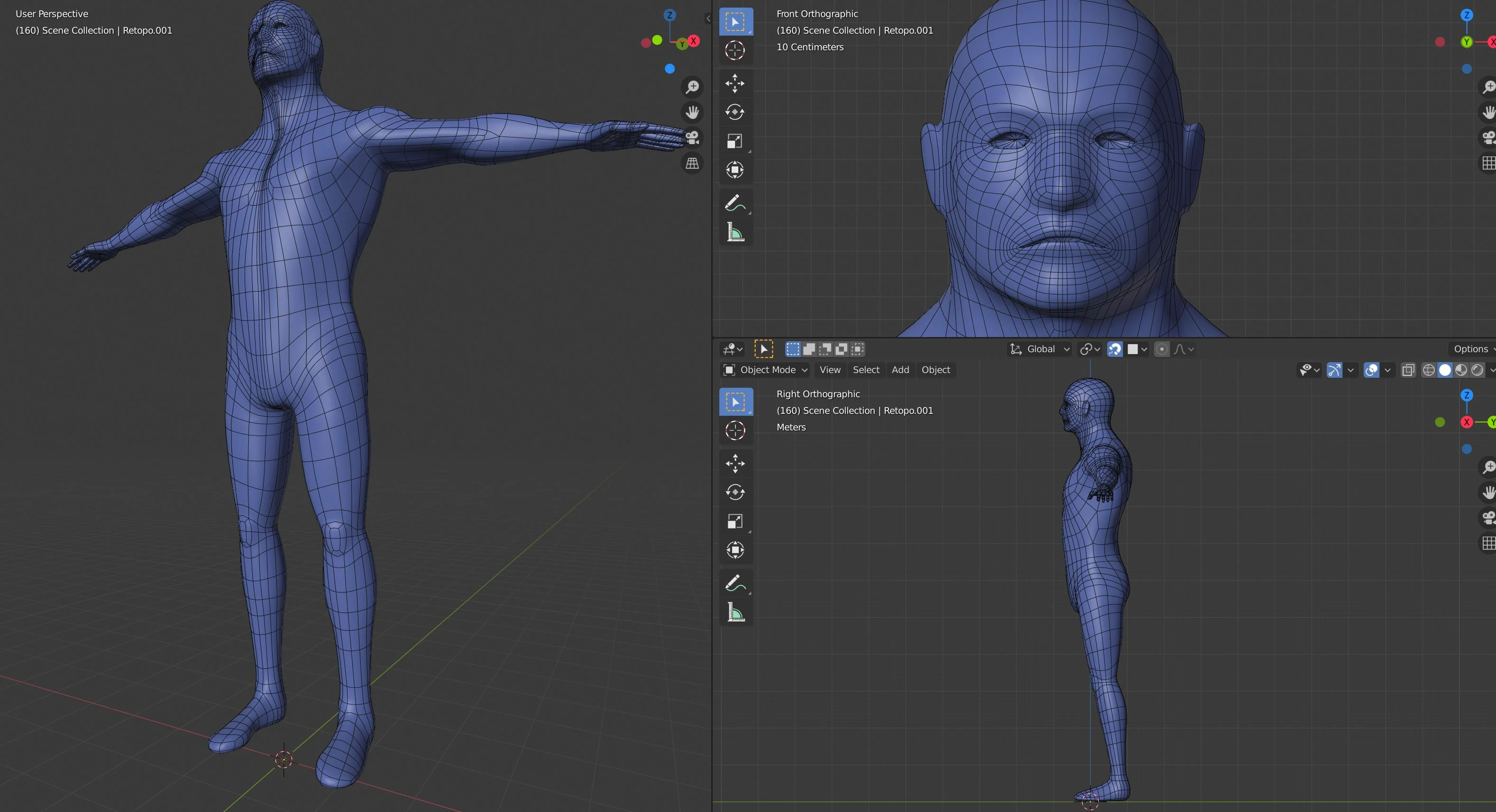Set selection mode to extend existing selection
1496x812 pixels.
pyautogui.click(x=809, y=349)
